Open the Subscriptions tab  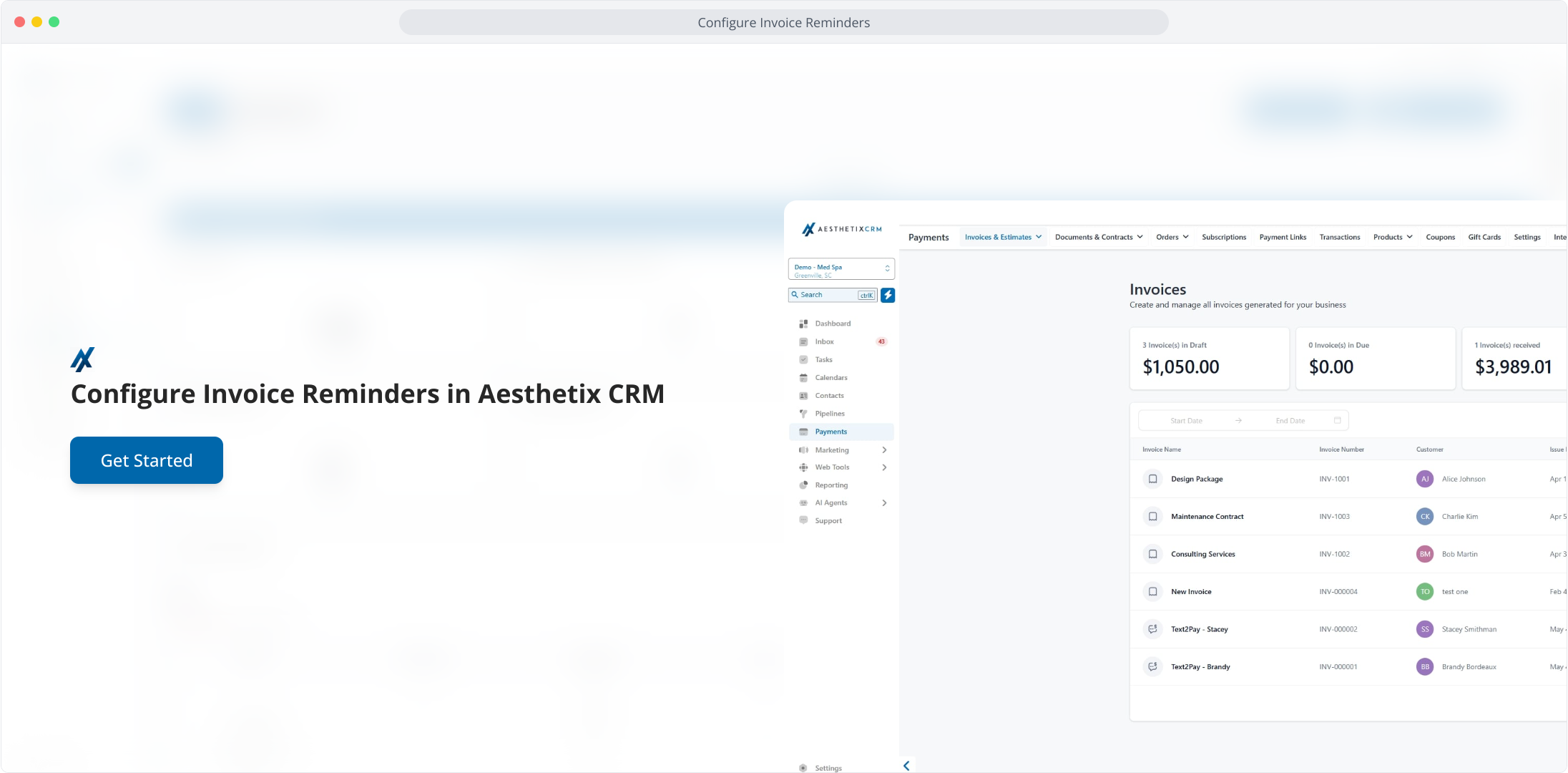[1223, 237]
